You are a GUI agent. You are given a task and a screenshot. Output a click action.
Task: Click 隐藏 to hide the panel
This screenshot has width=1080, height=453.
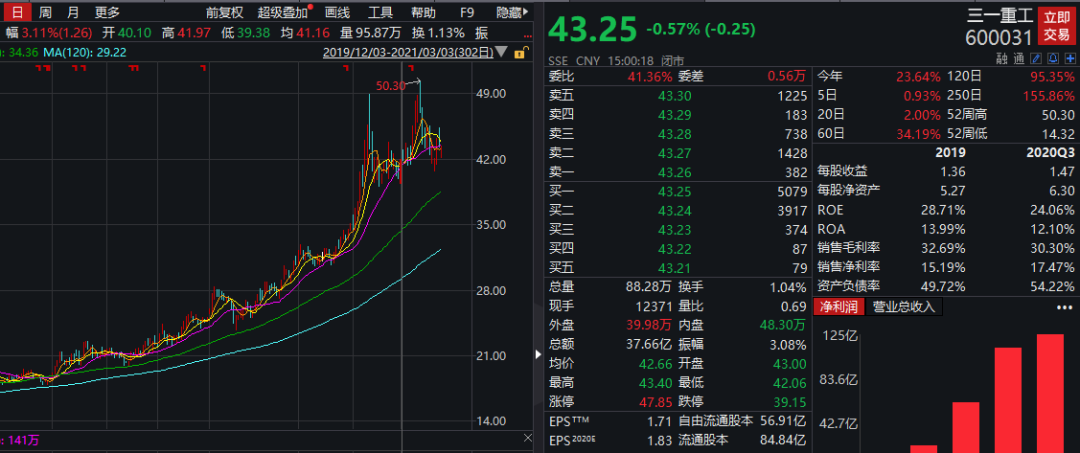pyautogui.click(x=514, y=12)
